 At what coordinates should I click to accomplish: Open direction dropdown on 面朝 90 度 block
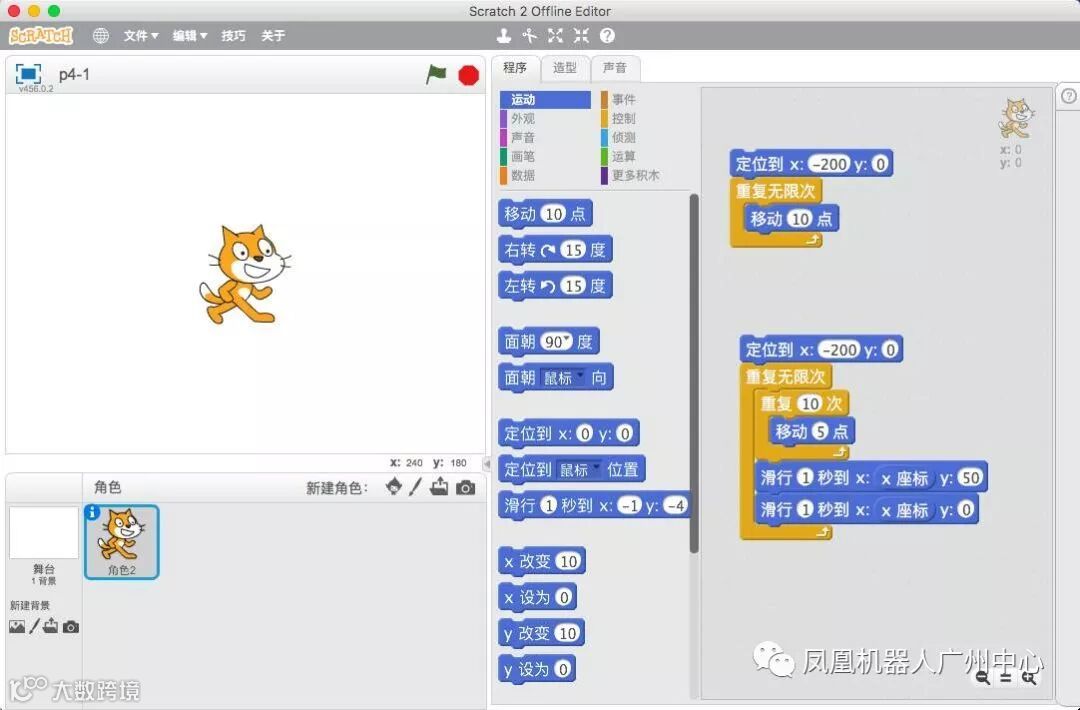point(567,340)
